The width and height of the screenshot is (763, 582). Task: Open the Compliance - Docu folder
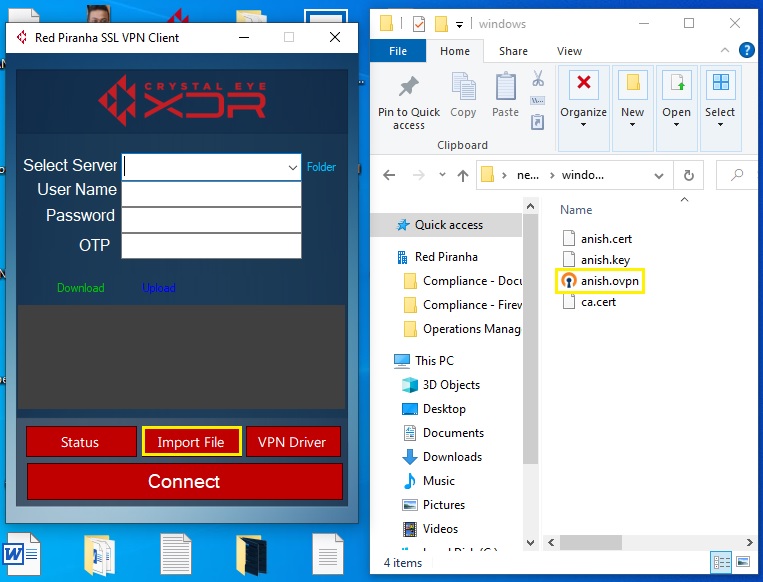tap(463, 281)
